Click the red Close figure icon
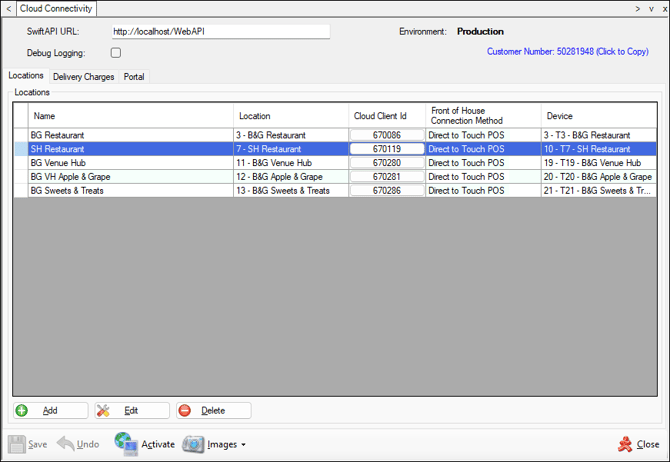Image resolution: width=670 pixels, height=462 pixels. click(x=625, y=444)
